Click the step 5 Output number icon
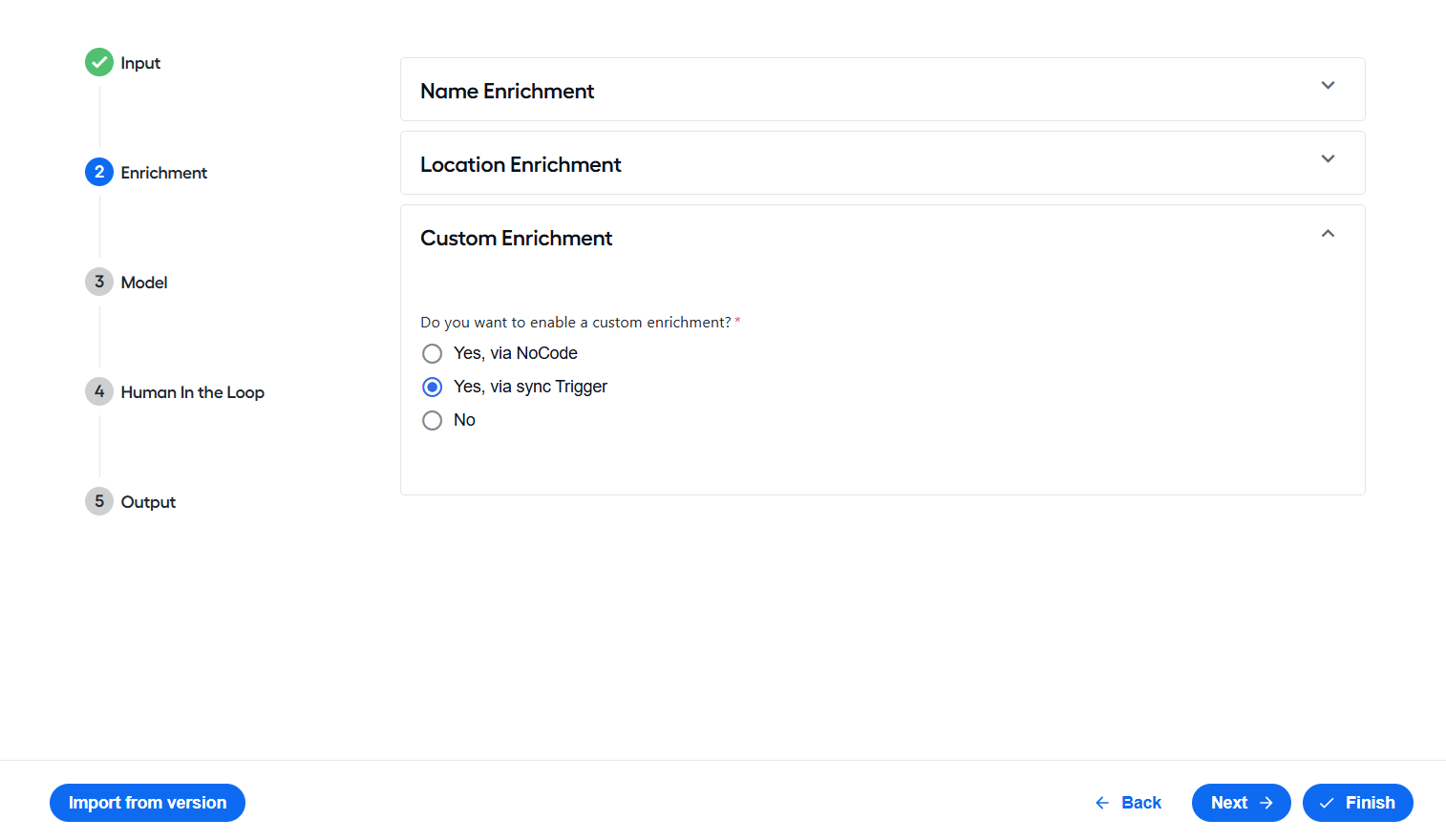 [x=99, y=501]
